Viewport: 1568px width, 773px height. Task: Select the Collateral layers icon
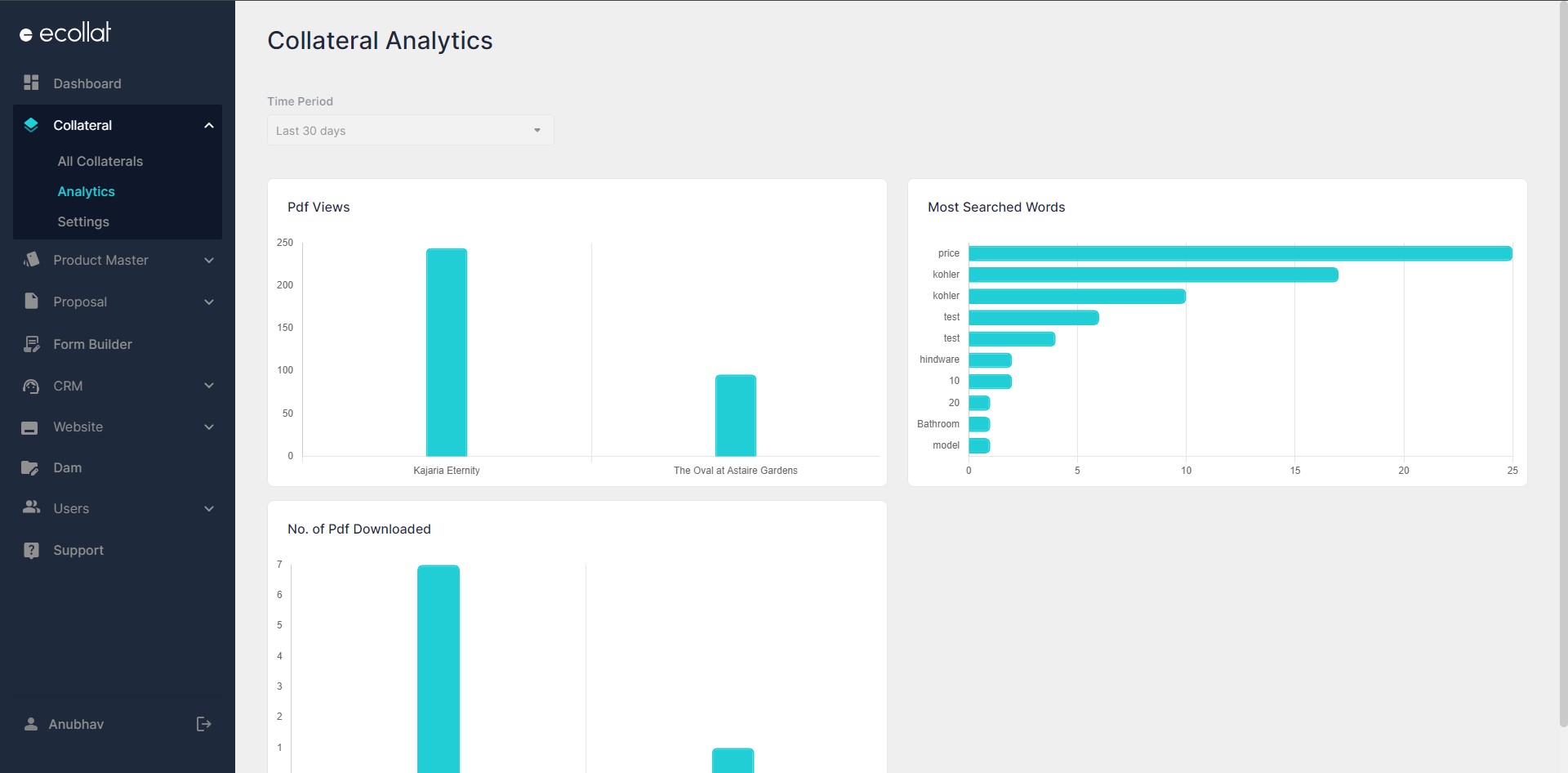point(31,124)
